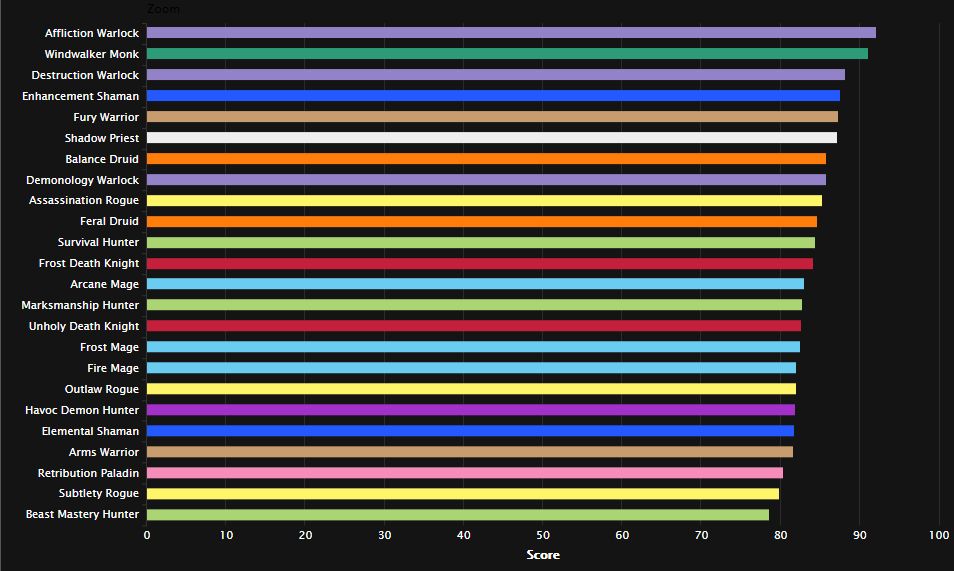
Task: Click the Enhancement Shaman blue bar
Action: [493, 96]
